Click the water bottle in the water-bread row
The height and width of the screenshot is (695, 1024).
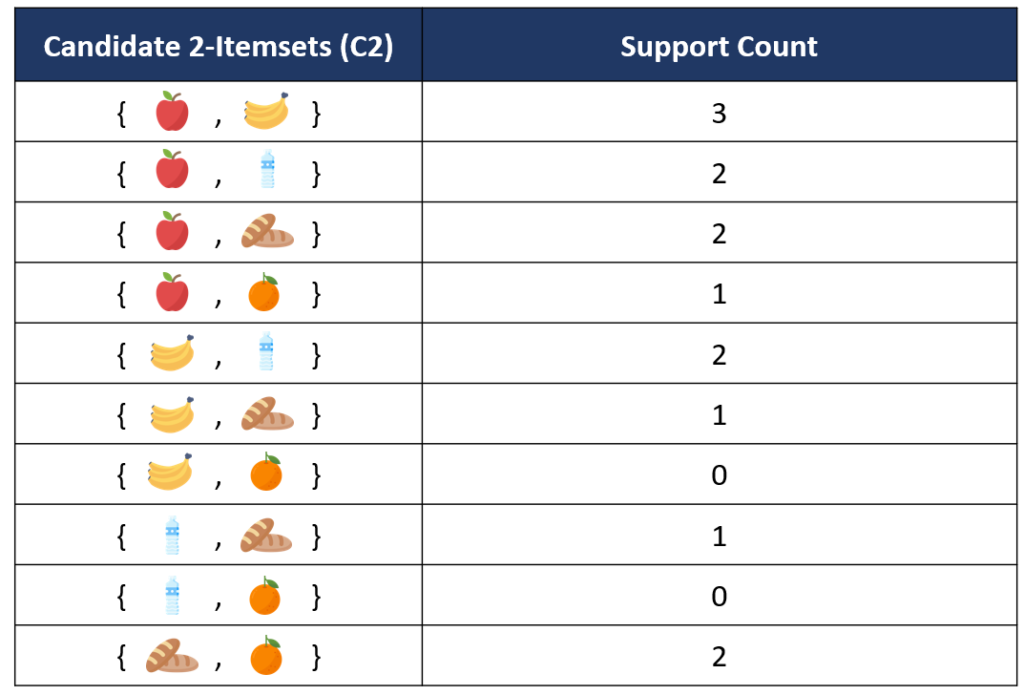[x=172, y=536]
